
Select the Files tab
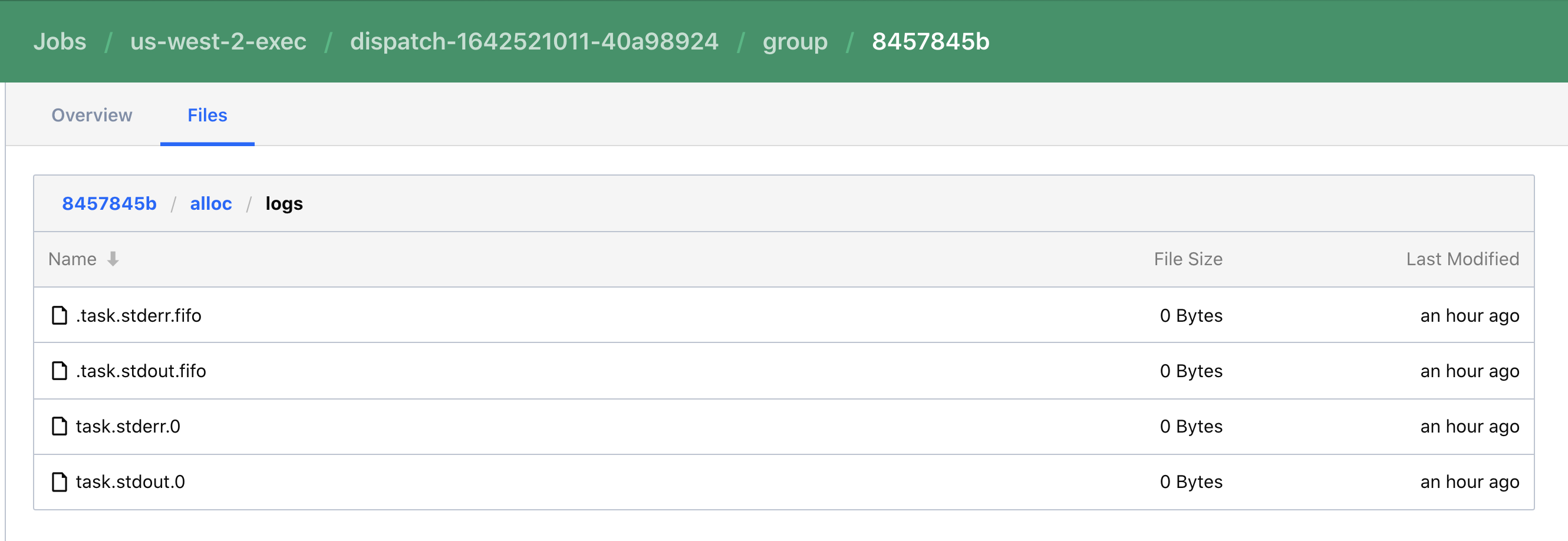[207, 115]
